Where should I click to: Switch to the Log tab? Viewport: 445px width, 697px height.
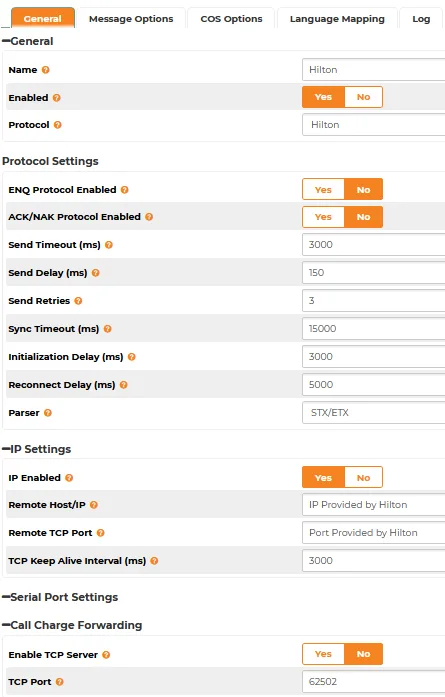(421, 19)
